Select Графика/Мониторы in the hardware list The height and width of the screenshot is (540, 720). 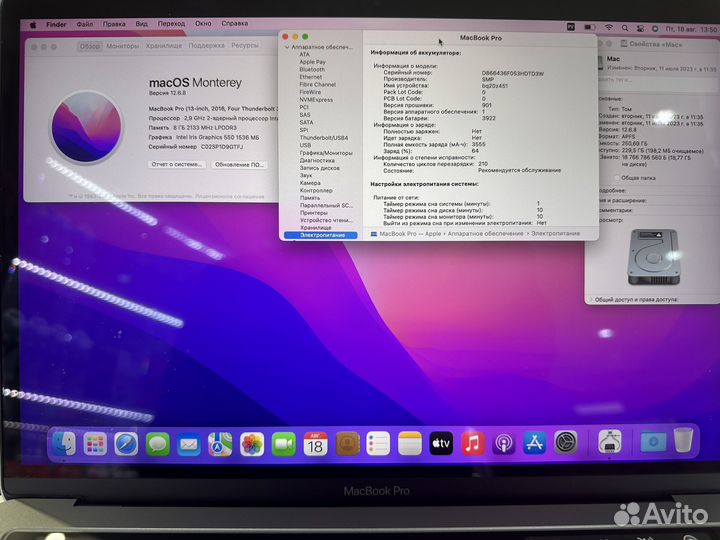[x=326, y=153]
